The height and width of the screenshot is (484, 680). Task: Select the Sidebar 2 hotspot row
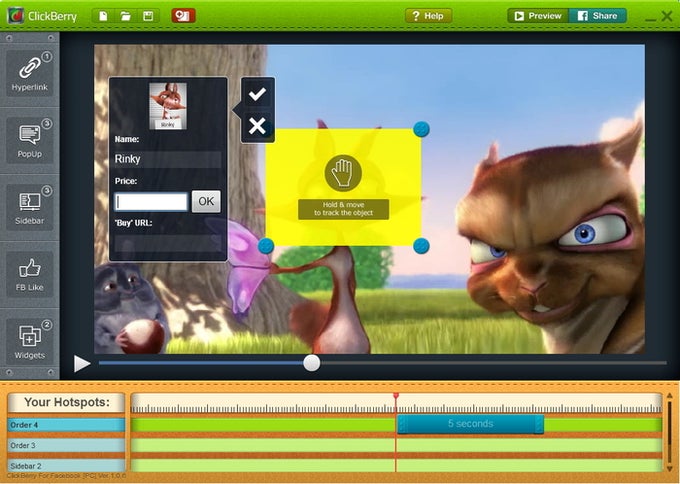click(66, 466)
